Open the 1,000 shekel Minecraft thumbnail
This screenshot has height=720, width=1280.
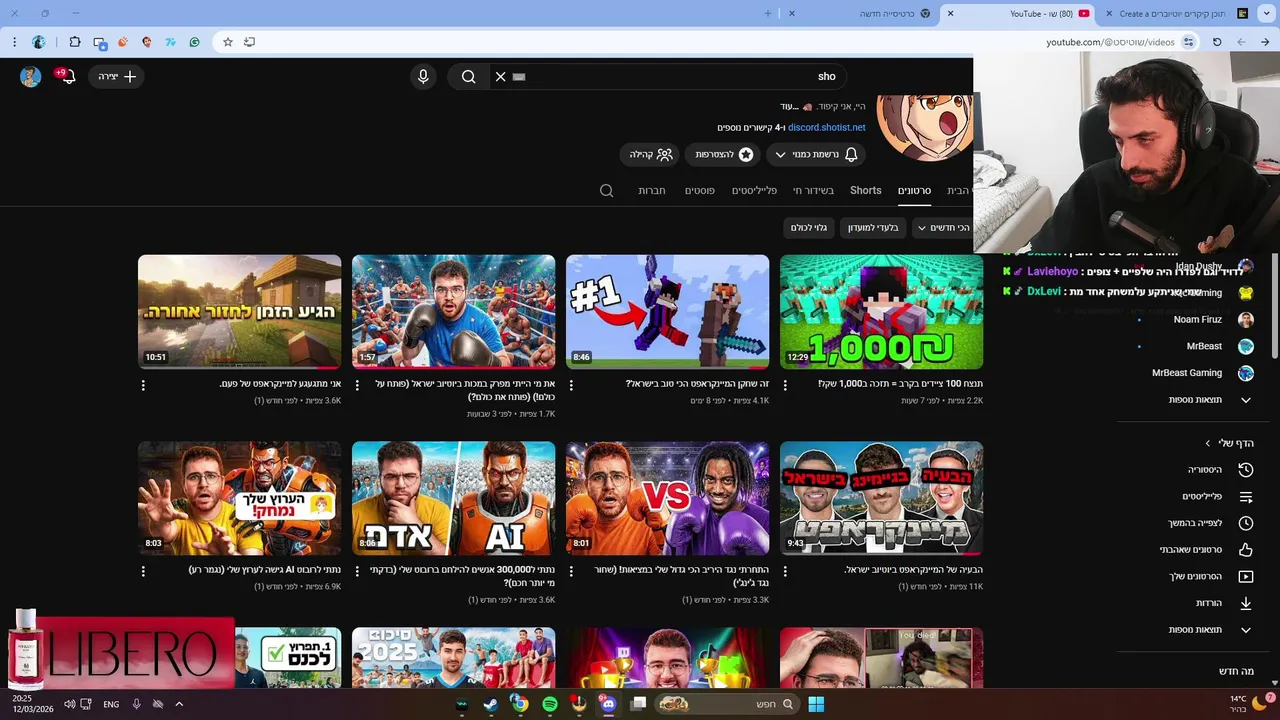(x=881, y=312)
